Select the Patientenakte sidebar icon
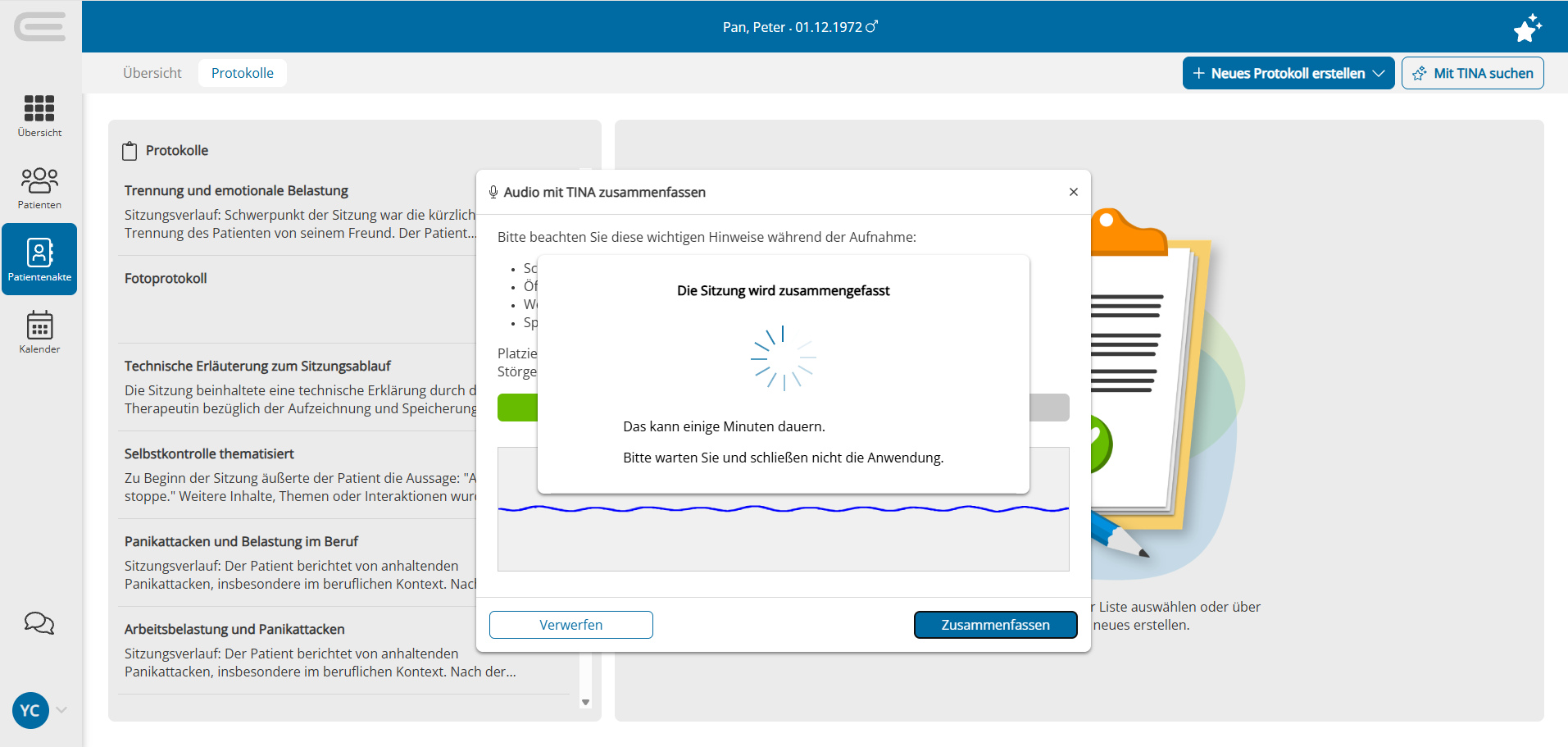 [x=39, y=259]
